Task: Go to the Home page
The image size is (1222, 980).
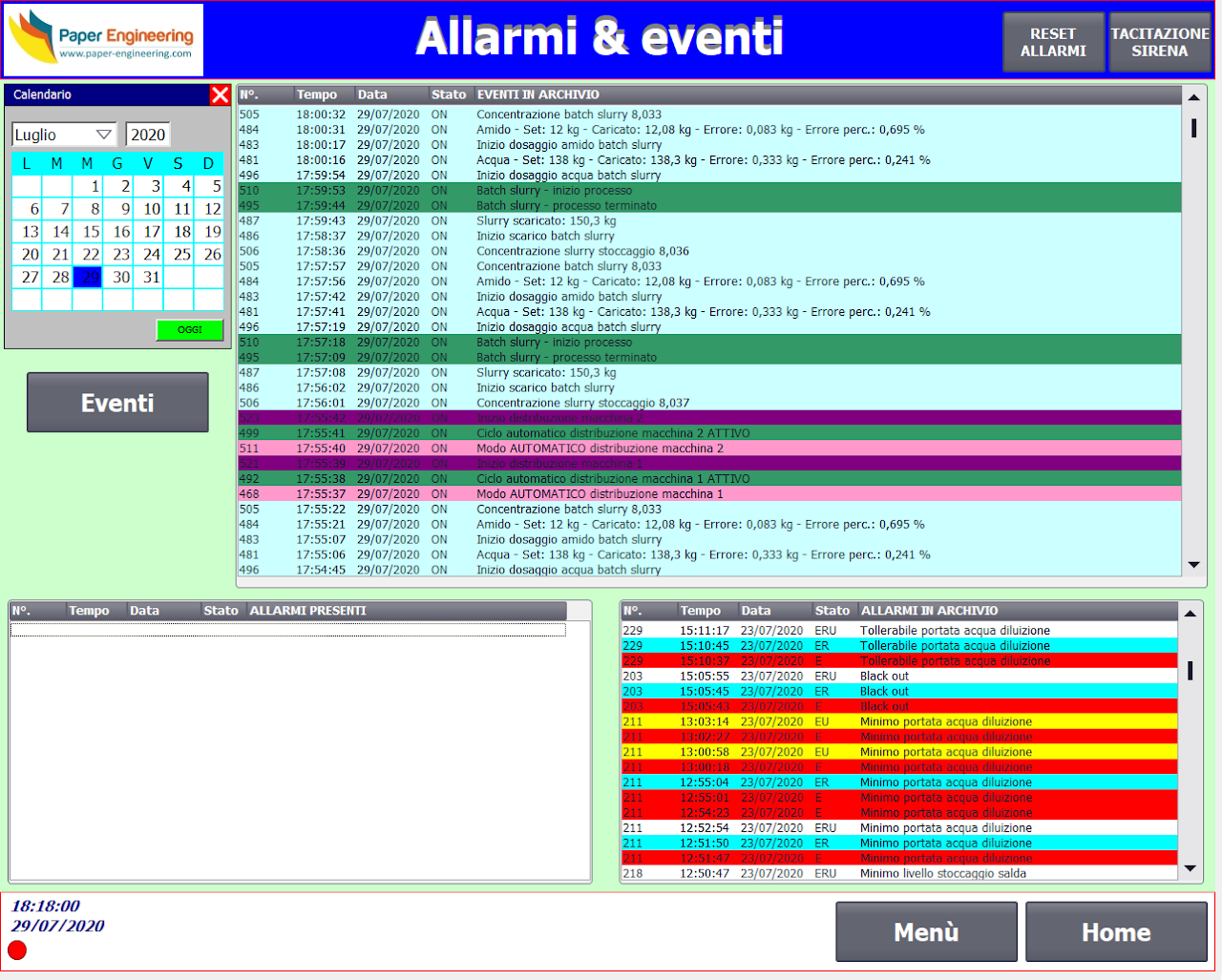Action: click(1116, 932)
